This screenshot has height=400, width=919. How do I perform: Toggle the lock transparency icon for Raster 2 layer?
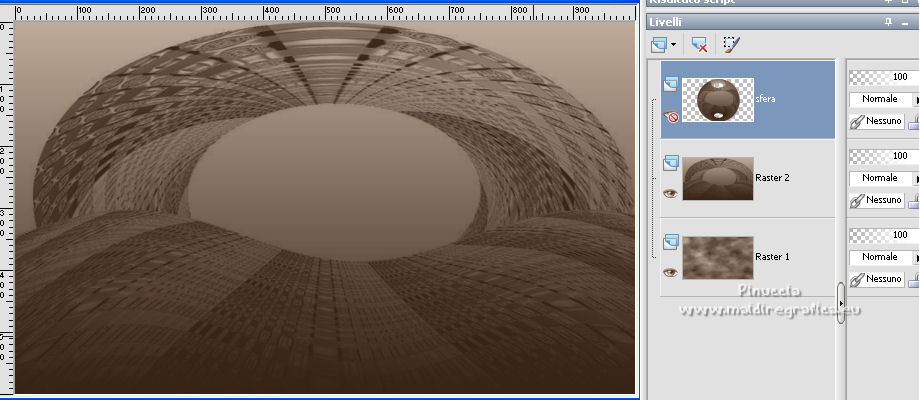(914, 201)
